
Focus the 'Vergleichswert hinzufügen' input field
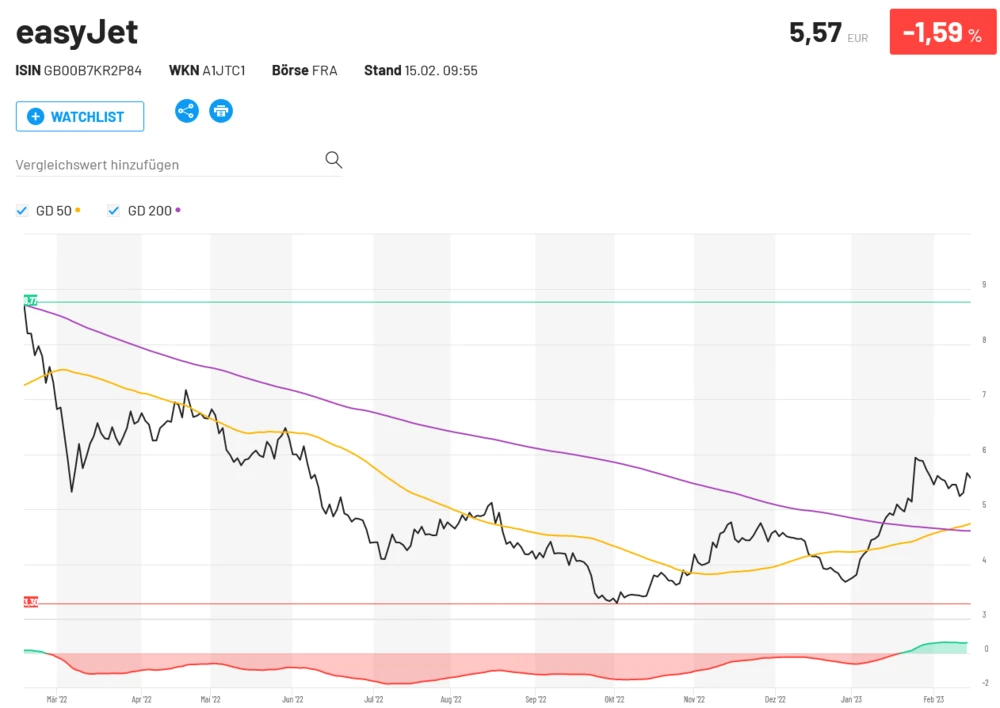pos(165,164)
